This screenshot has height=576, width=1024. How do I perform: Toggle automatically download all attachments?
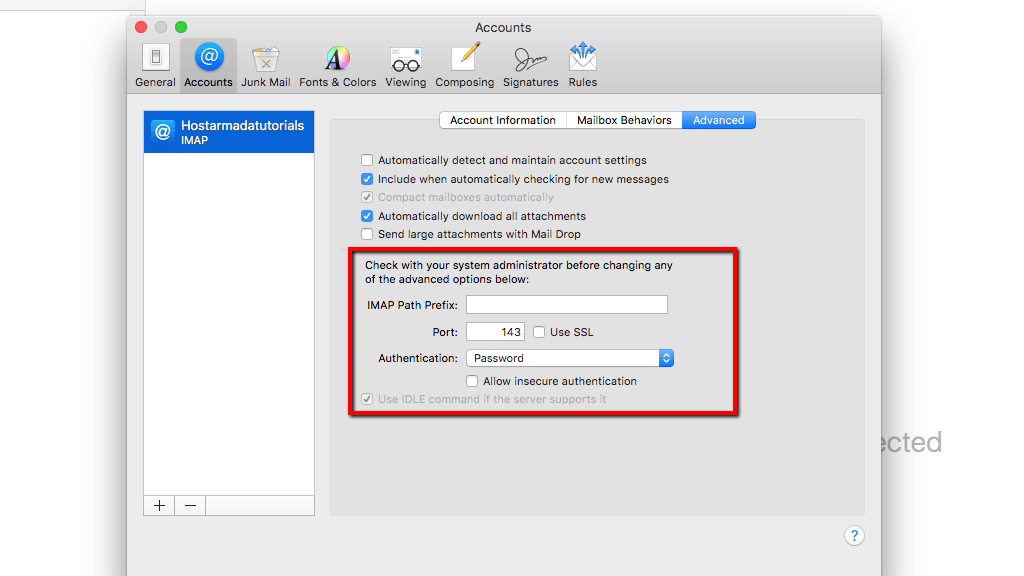click(x=367, y=216)
